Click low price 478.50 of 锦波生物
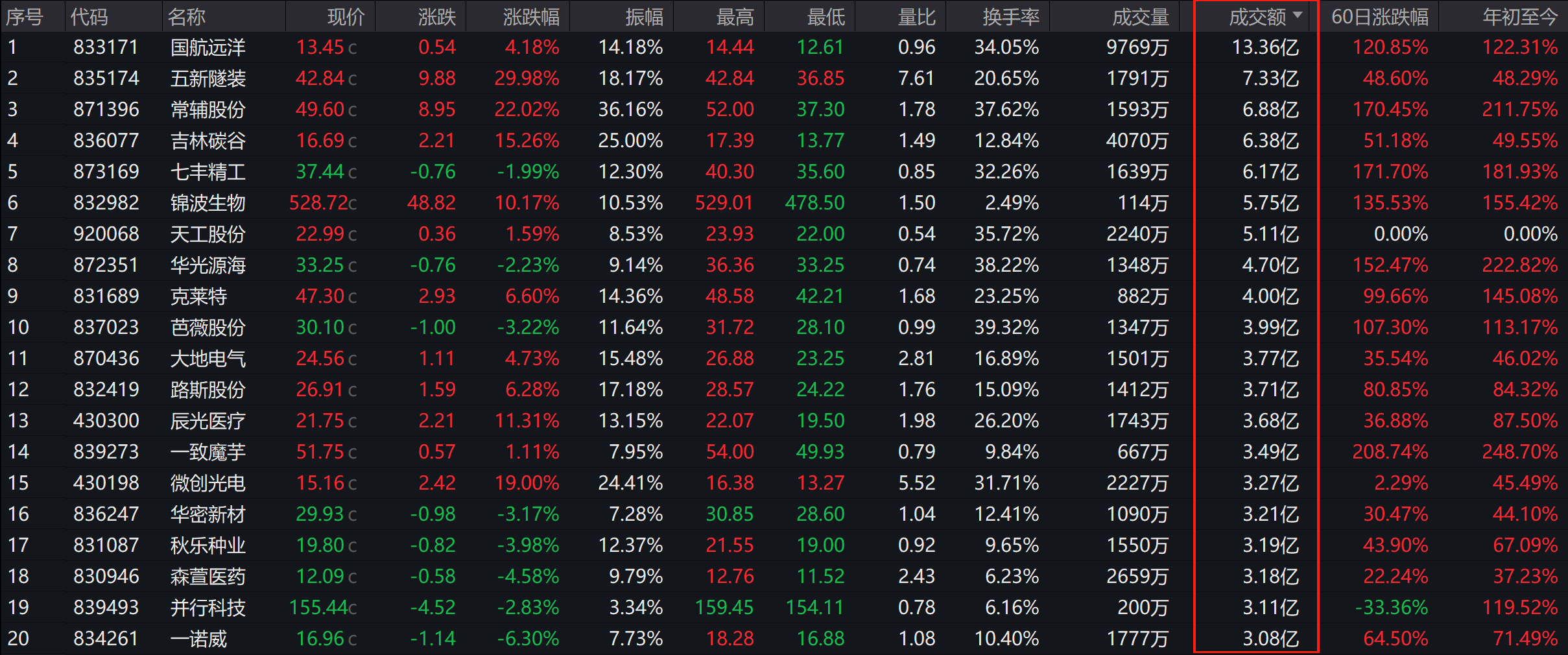This screenshot has height=655, width=1568. click(x=815, y=203)
